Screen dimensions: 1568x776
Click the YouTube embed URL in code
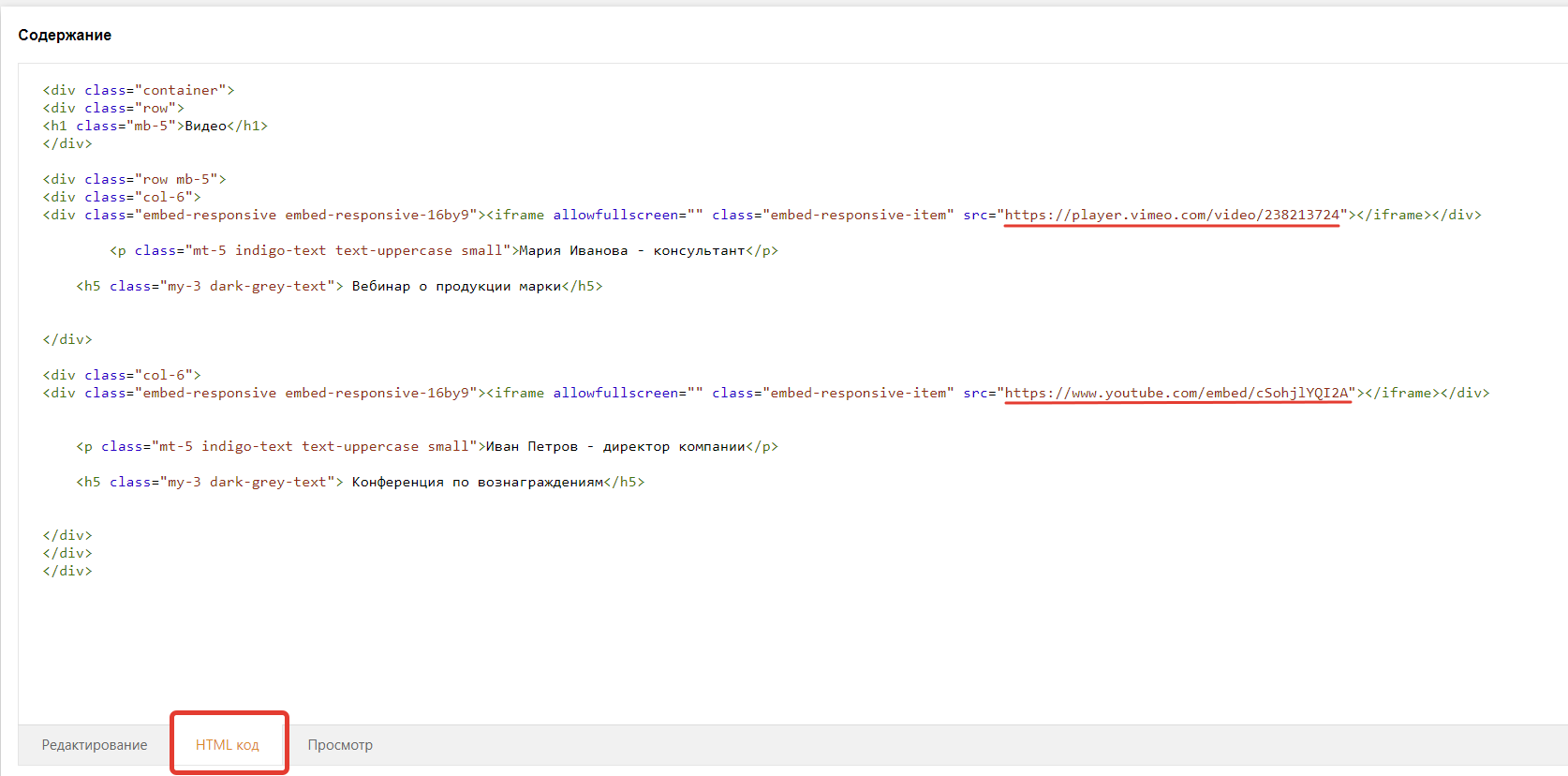[1176, 393]
